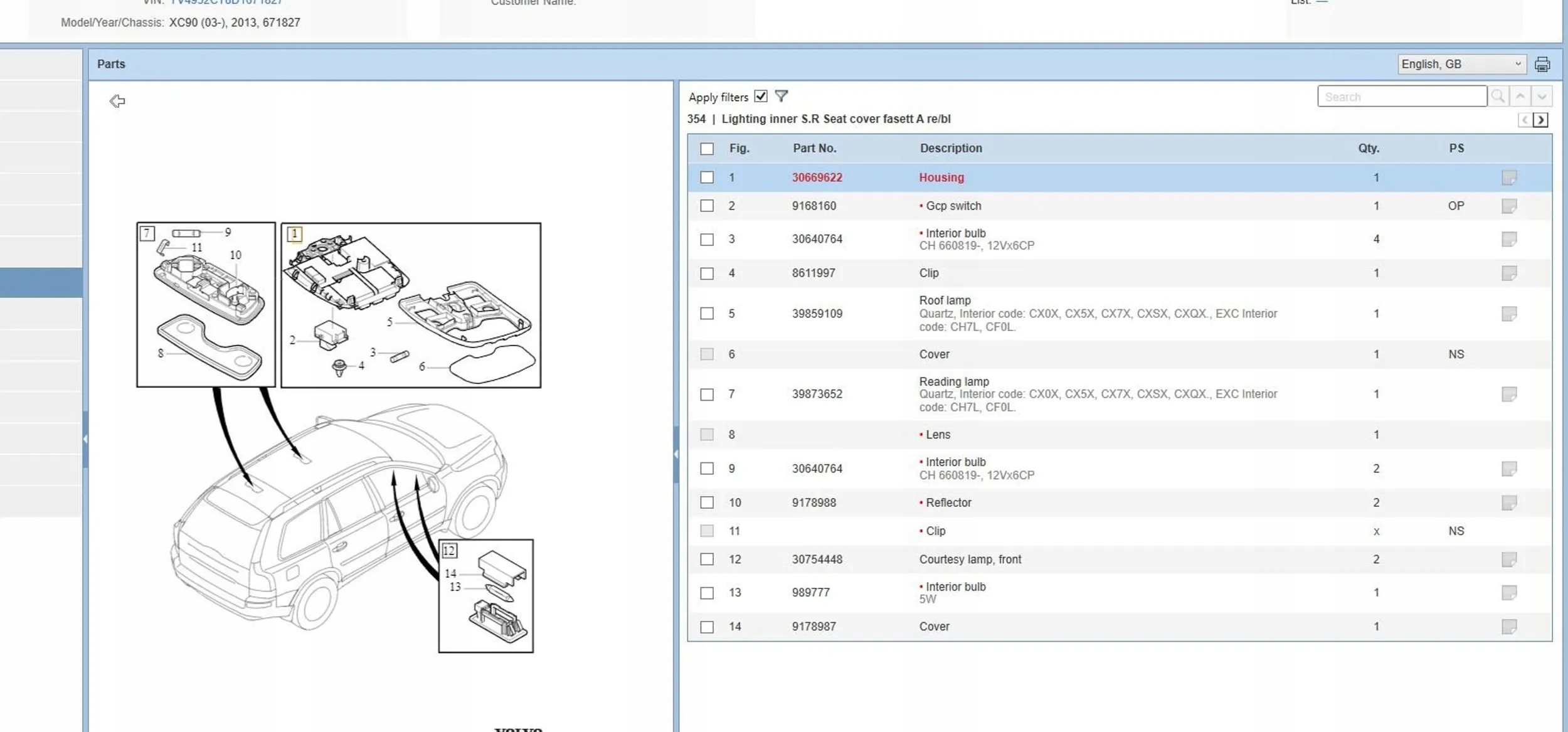Go to next illustration arrow

point(1540,120)
